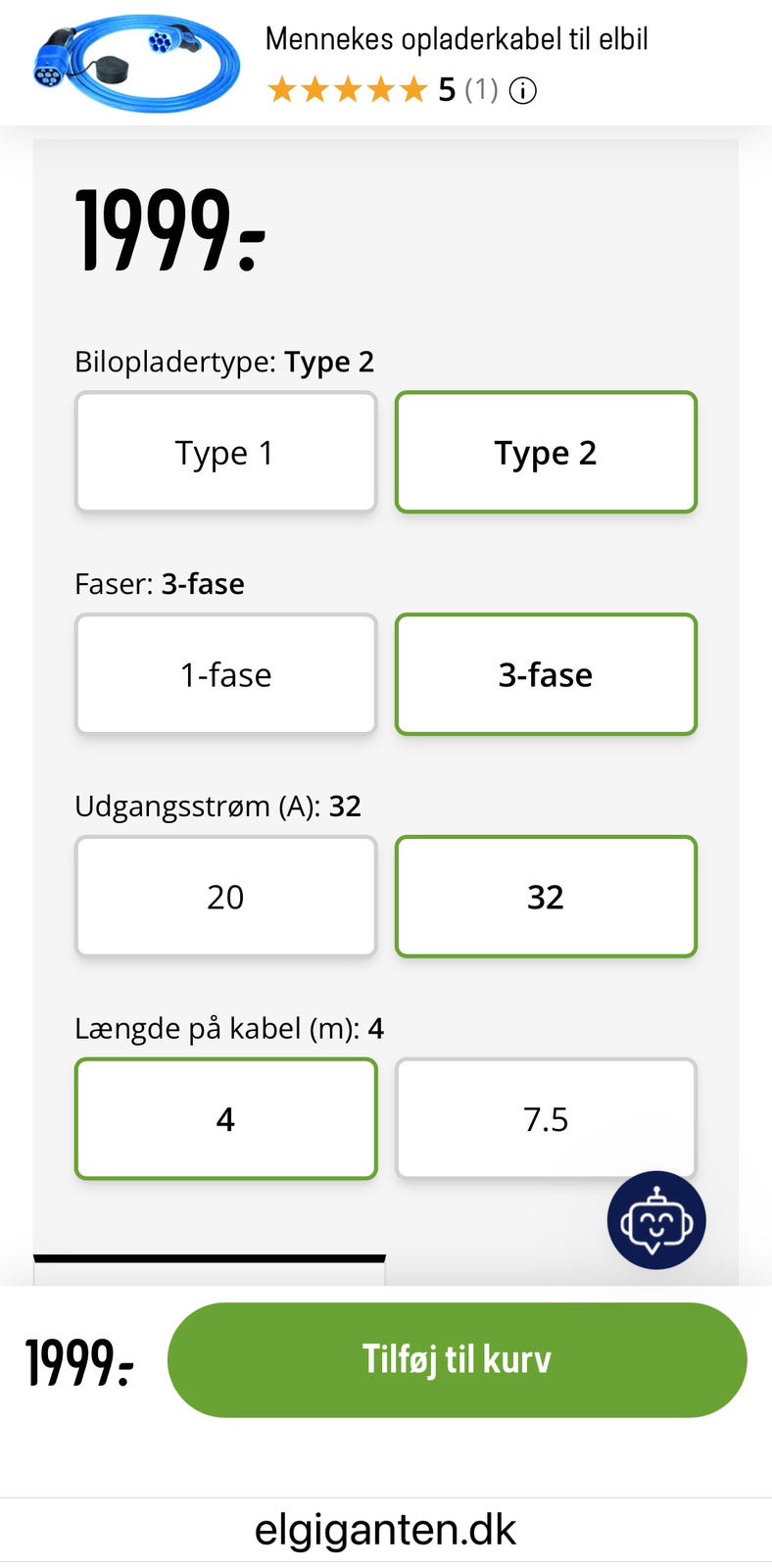The image size is (772, 1568).
Task: Click the rating info icon
Action: click(523, 91)
